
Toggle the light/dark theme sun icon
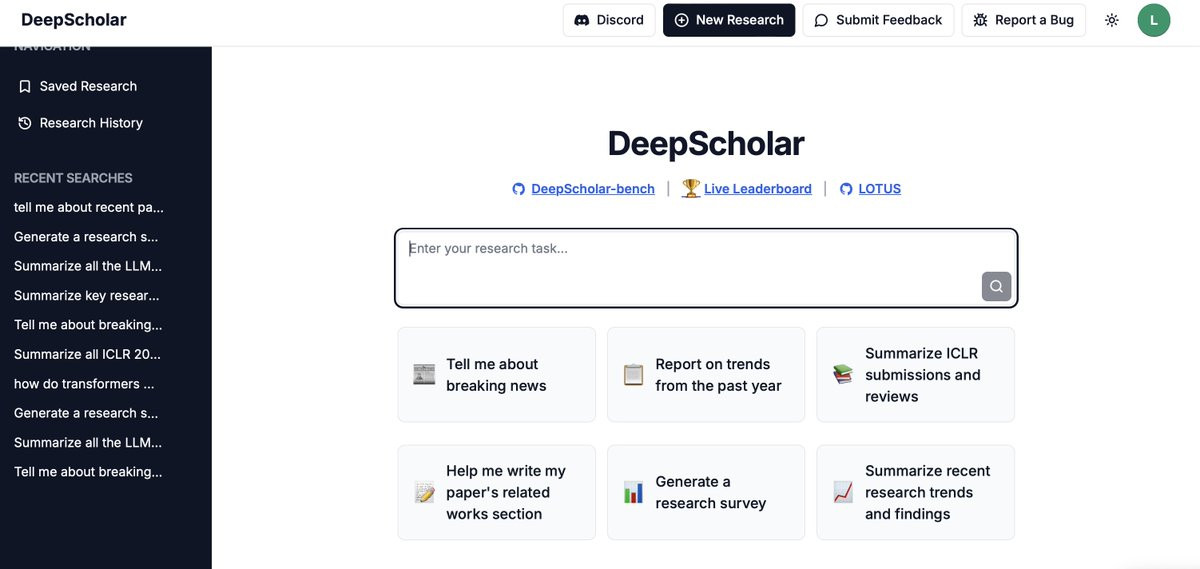[1112, 20]
